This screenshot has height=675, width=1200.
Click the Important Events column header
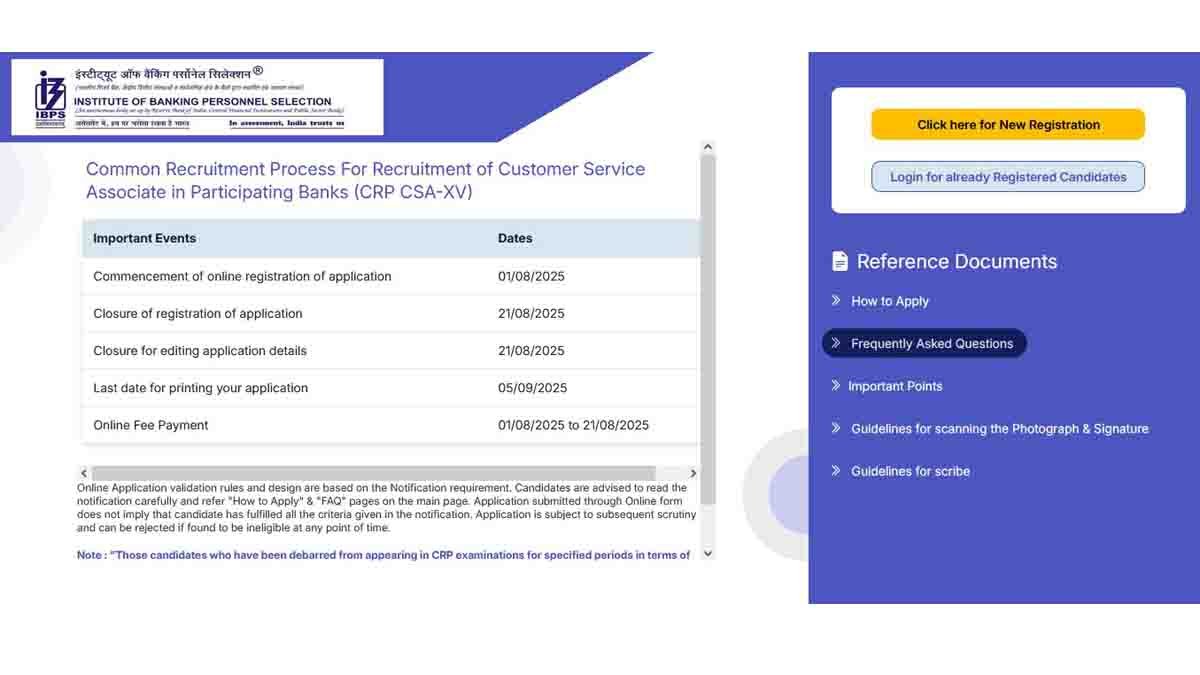[x=144, y=238]
